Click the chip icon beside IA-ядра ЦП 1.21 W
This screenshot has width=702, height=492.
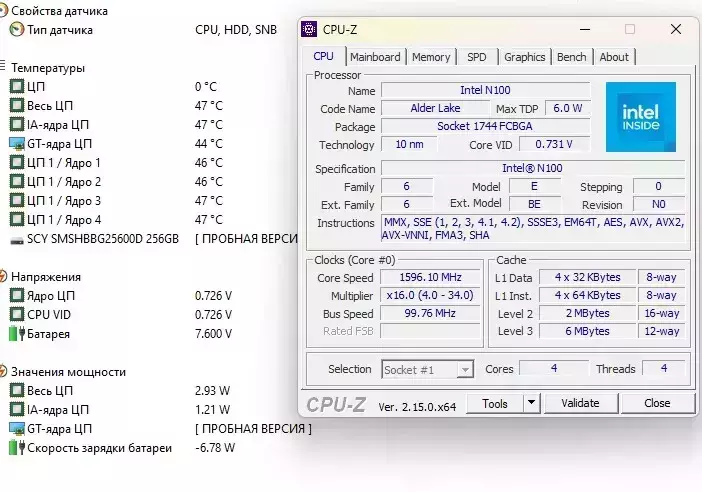click(x=17, y=410)
